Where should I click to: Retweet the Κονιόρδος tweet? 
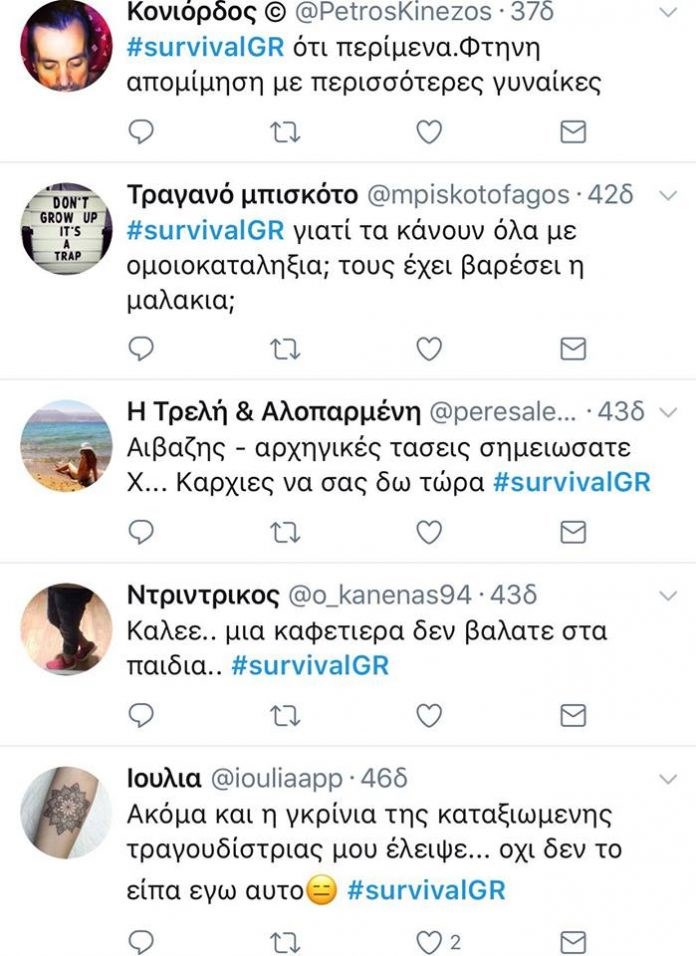click(285, 132)
